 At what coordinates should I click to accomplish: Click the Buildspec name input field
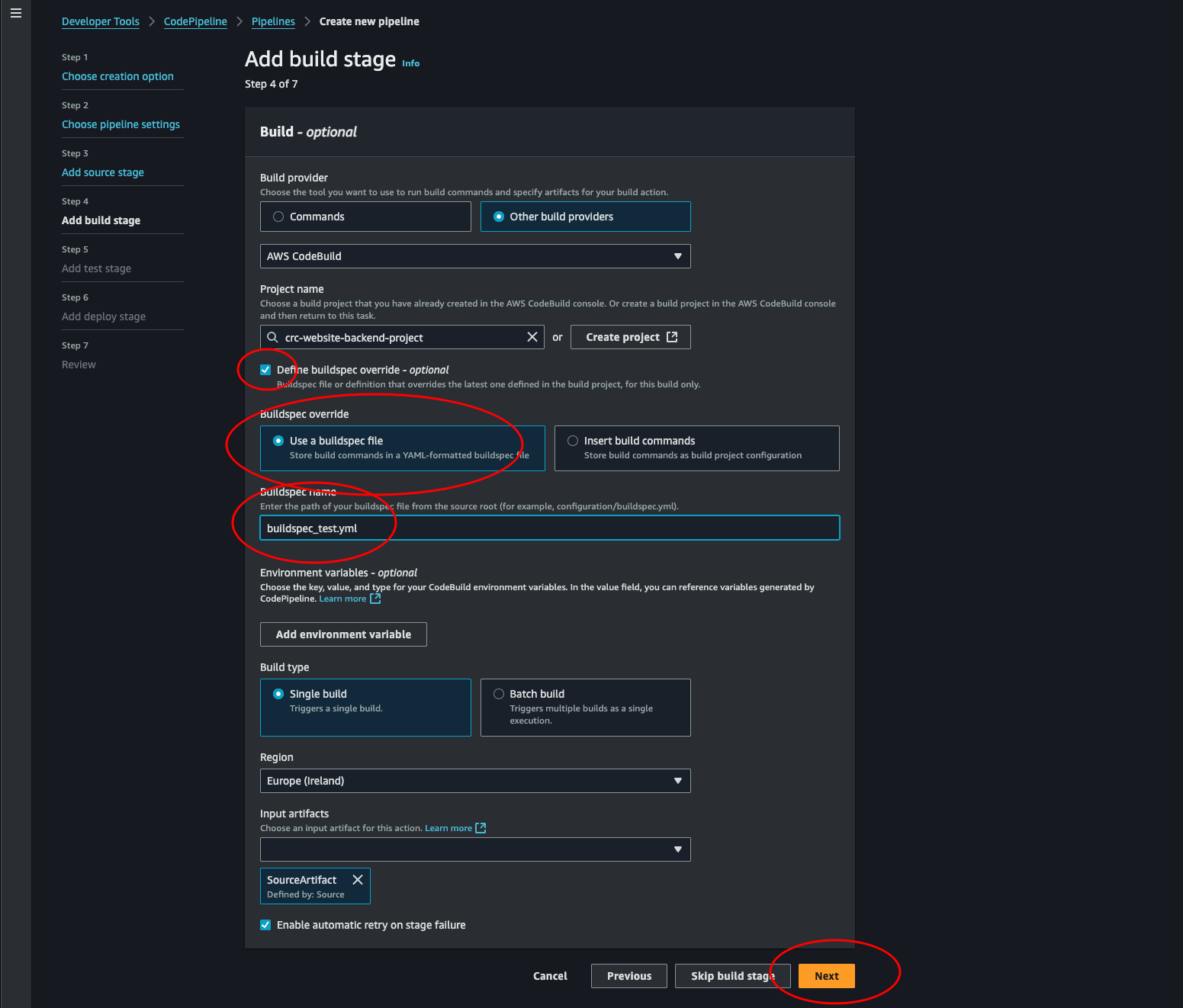(549, 528)
